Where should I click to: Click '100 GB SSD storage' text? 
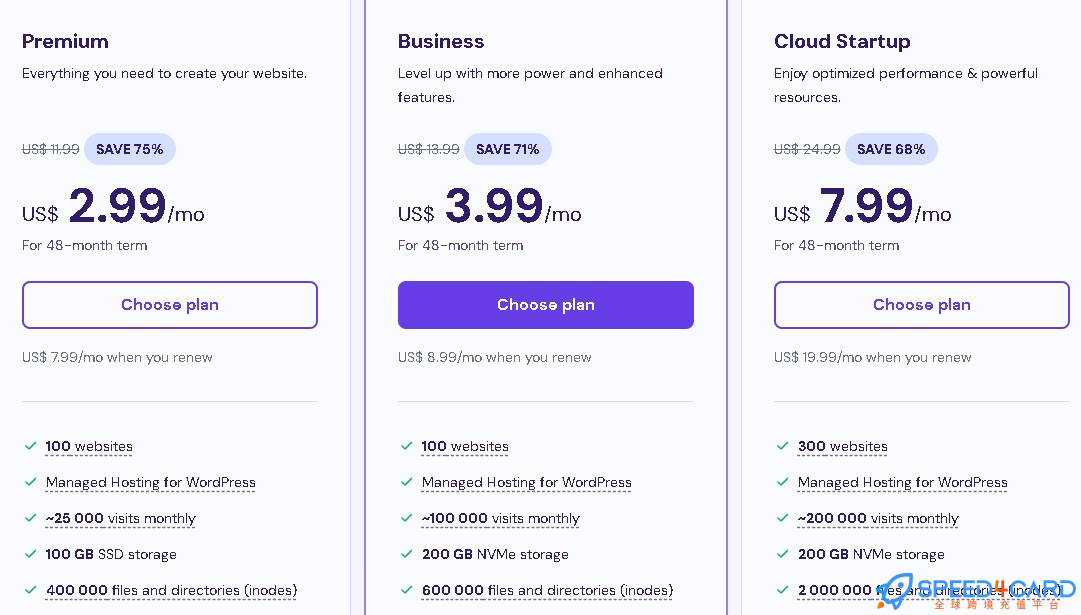[x=111, y=554]
